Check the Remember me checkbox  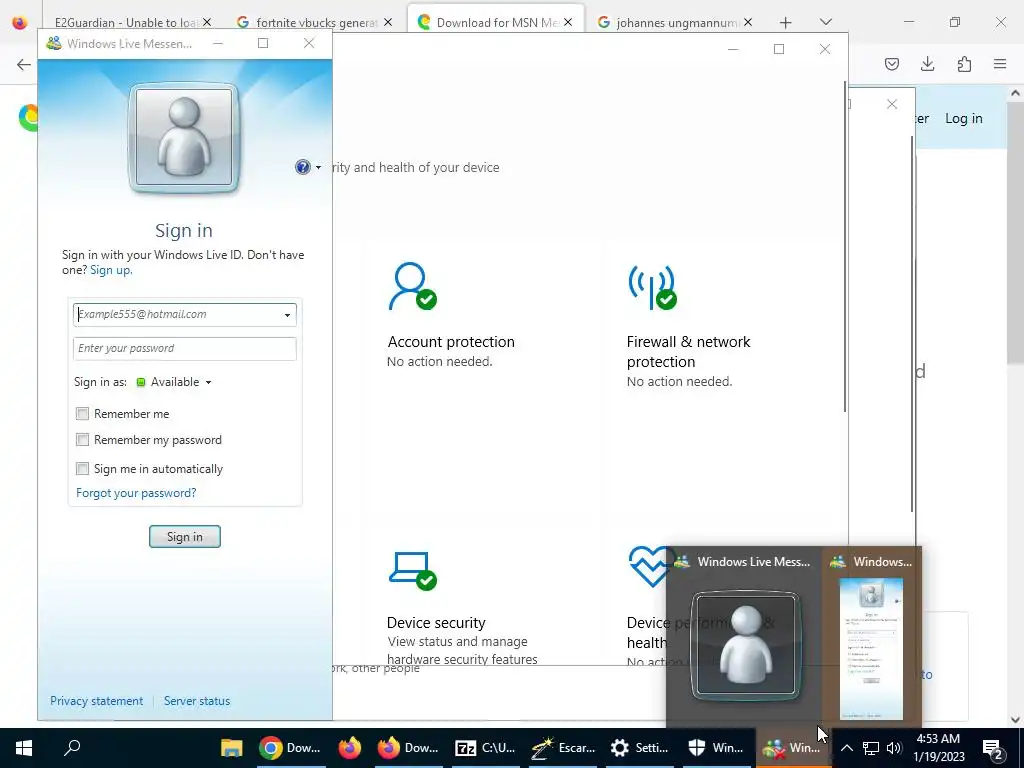click(82, 413)
